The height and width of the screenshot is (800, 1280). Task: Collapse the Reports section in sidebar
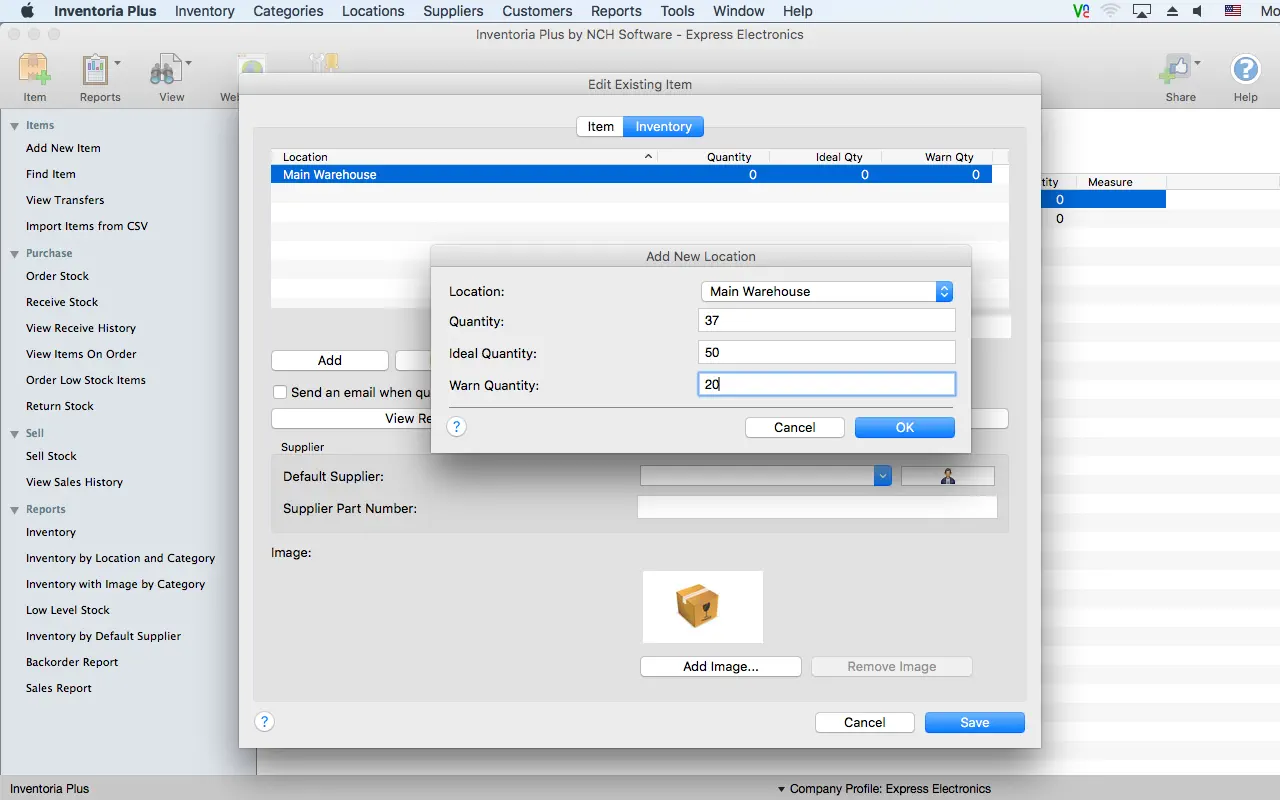tap(15, 510)
